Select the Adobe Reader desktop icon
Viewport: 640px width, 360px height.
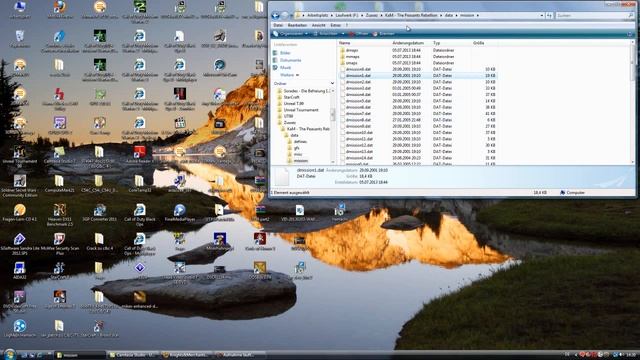point(139,155)
